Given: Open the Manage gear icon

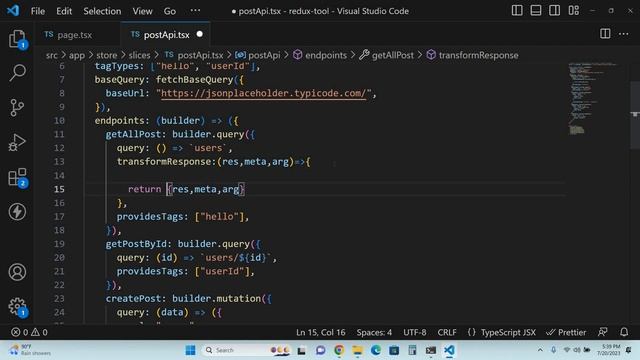Looking at the screenshot, I should 17,306.
